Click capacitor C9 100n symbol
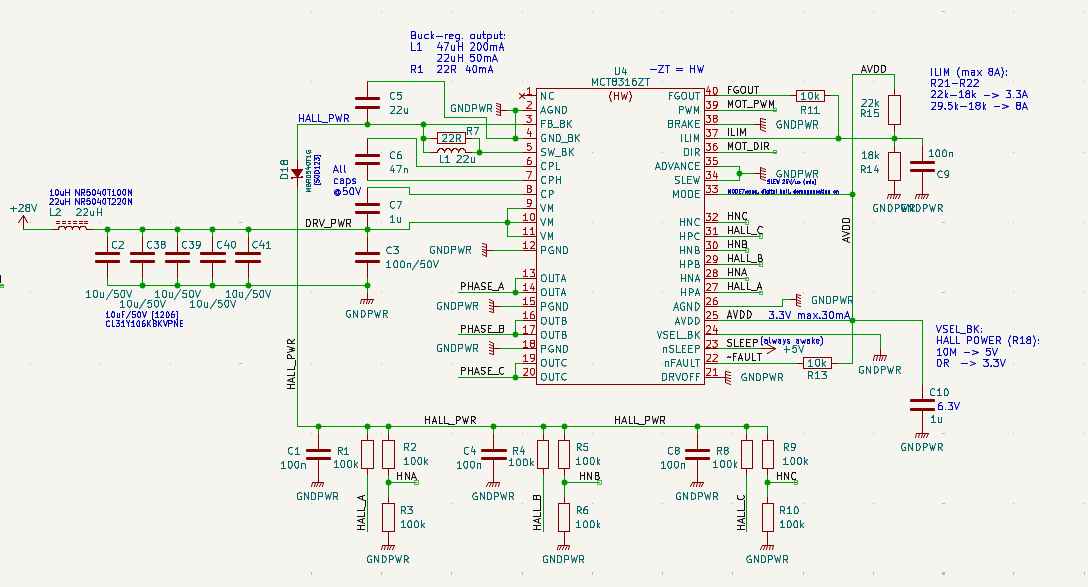This screenshot has height=587, width=1088. click(x=921, y=165)
